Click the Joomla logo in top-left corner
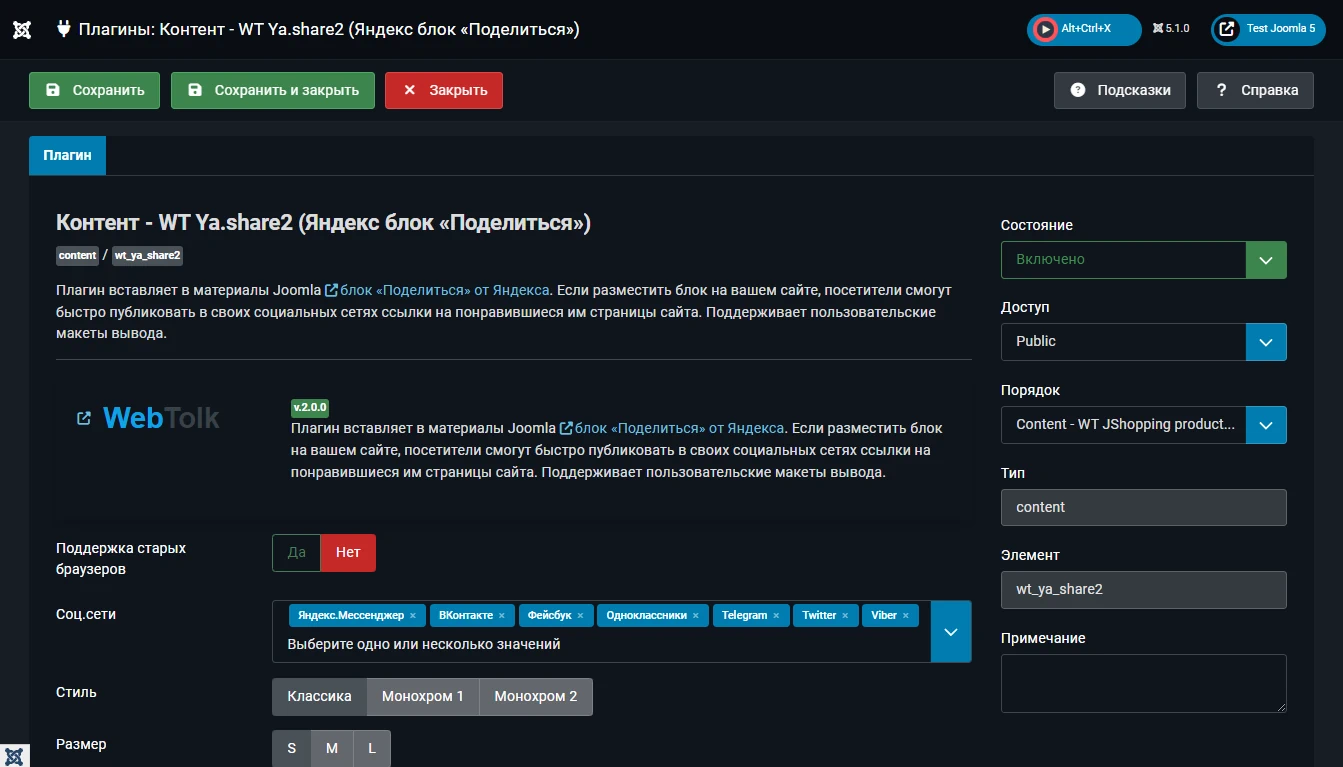Viewport: 1343px width, 767px height. coord(22,29)
